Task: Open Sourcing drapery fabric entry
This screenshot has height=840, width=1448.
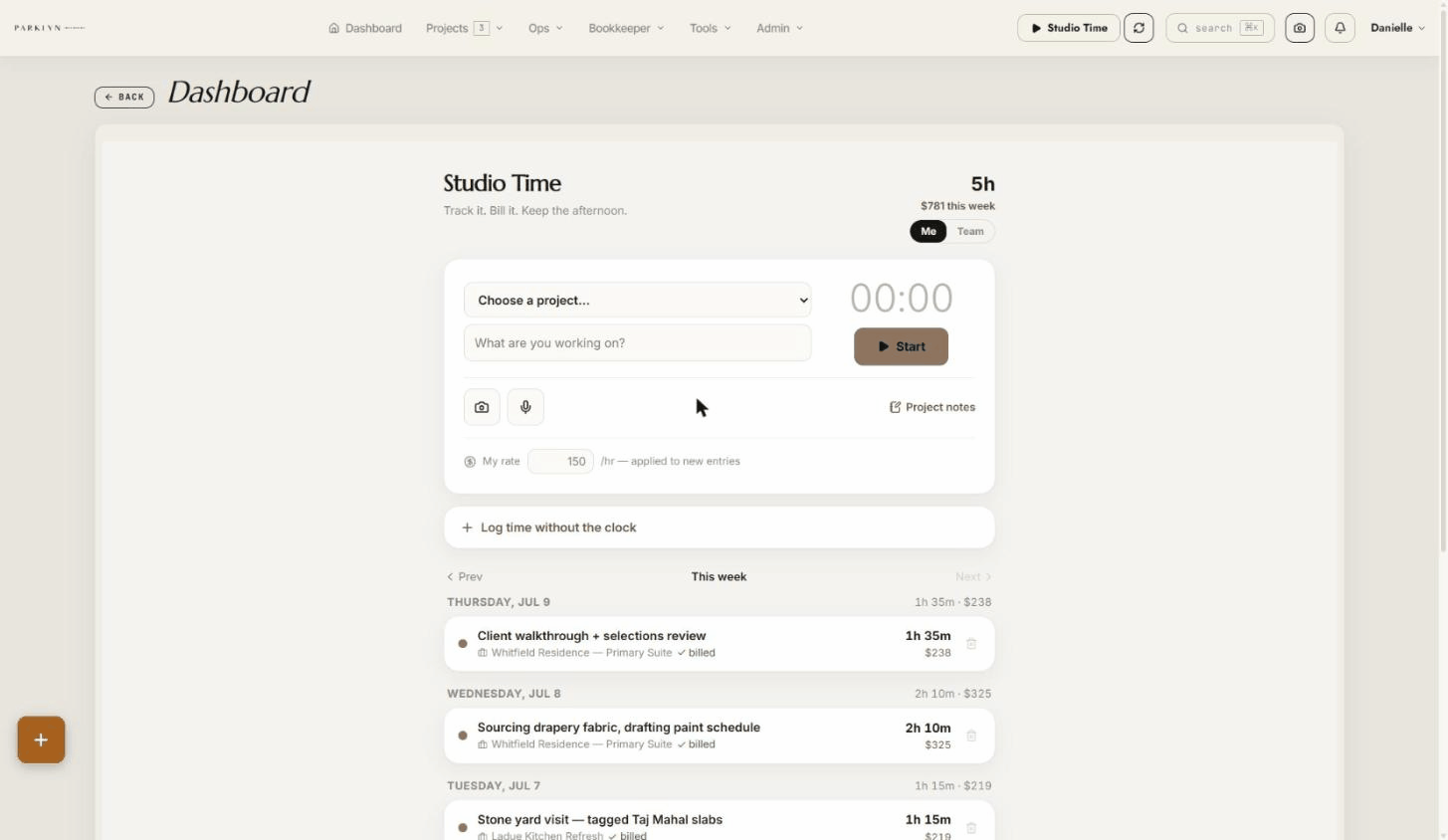Action: pos(720,735)
